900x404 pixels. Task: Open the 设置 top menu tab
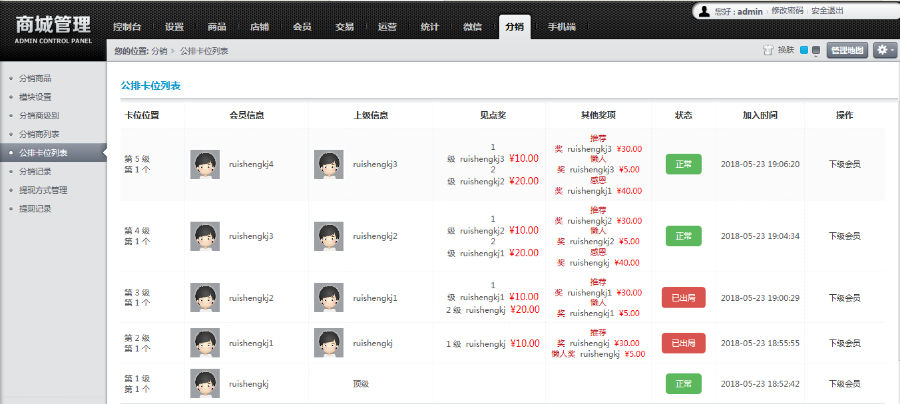174,27
